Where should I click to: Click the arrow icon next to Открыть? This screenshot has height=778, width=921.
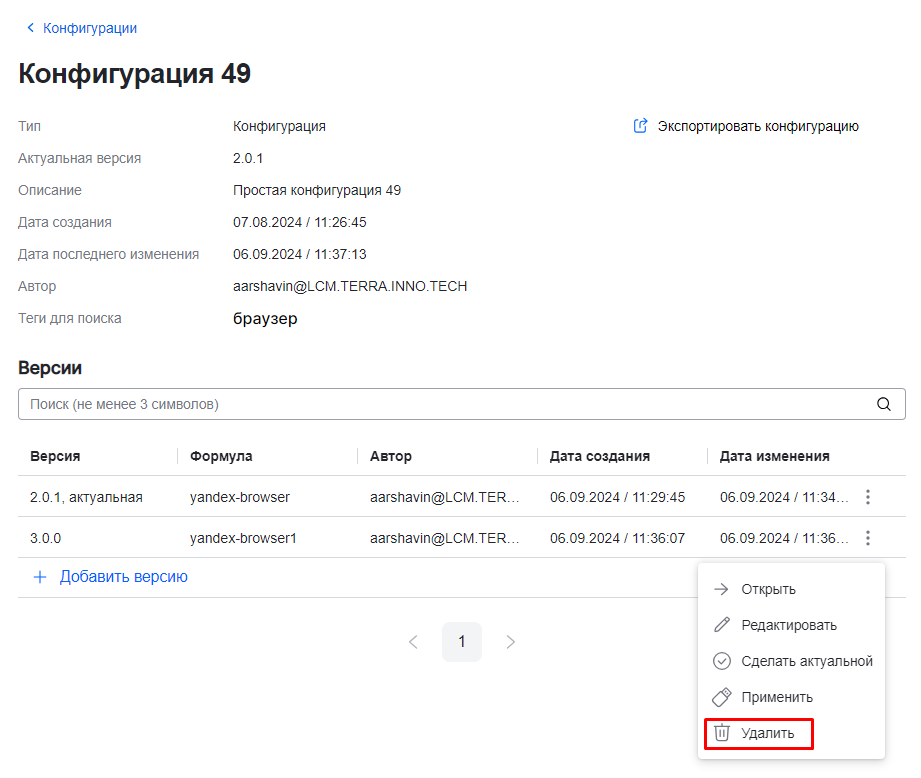coord(721,589)
